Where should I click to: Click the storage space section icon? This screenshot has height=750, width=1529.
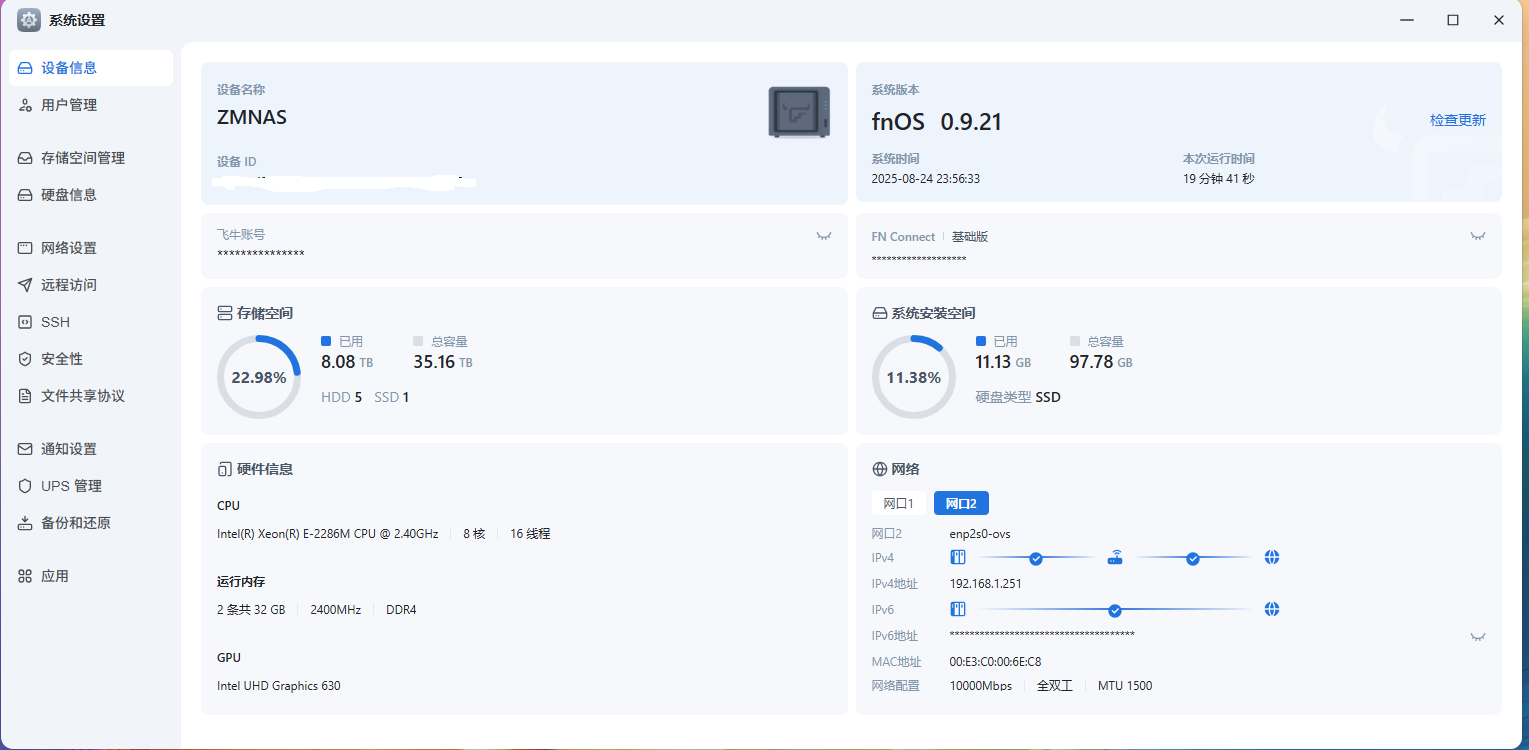tap(225, 313)
